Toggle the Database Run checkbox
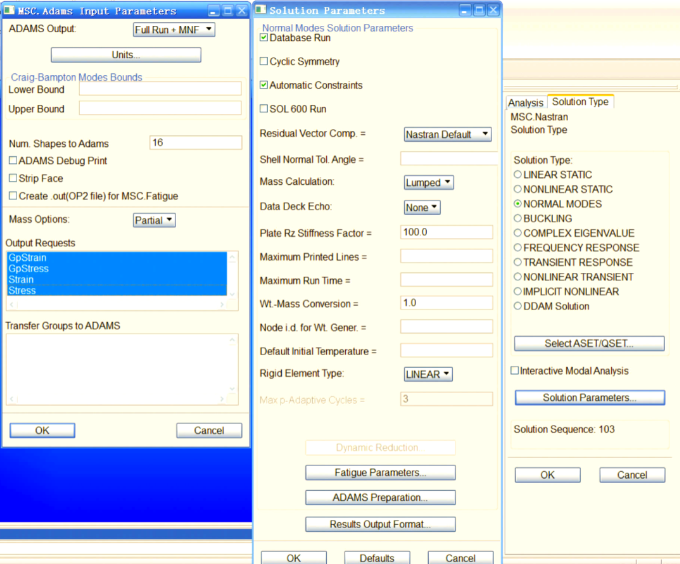 (x=264, y=38)
